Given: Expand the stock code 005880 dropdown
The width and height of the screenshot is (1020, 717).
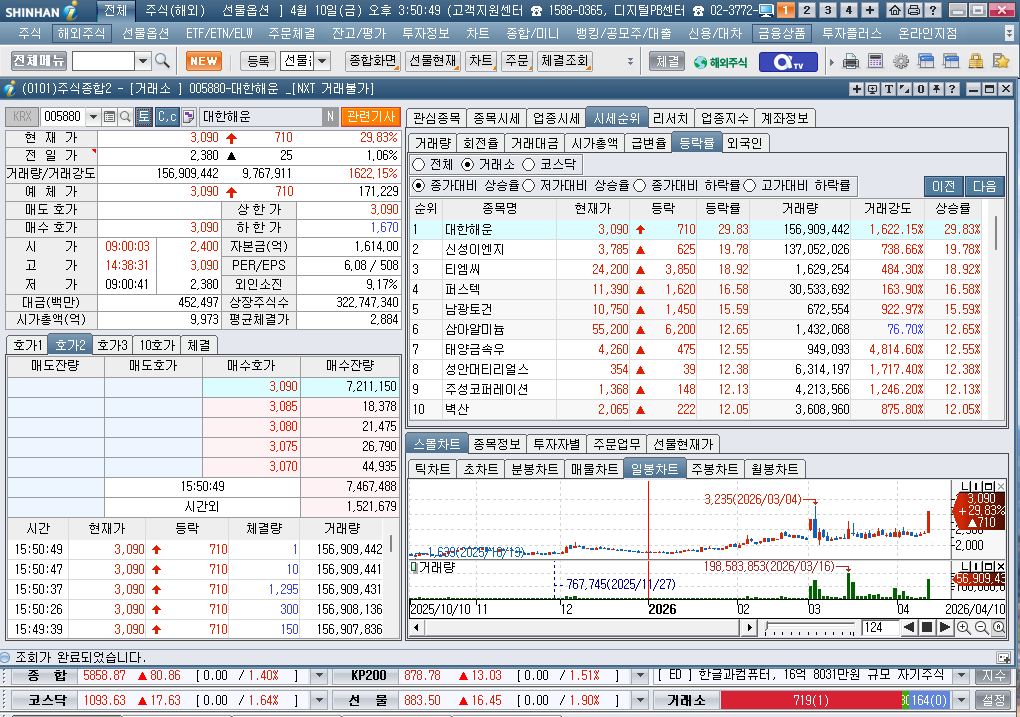Looking at the screenshot, I should (x=93, y=116).
